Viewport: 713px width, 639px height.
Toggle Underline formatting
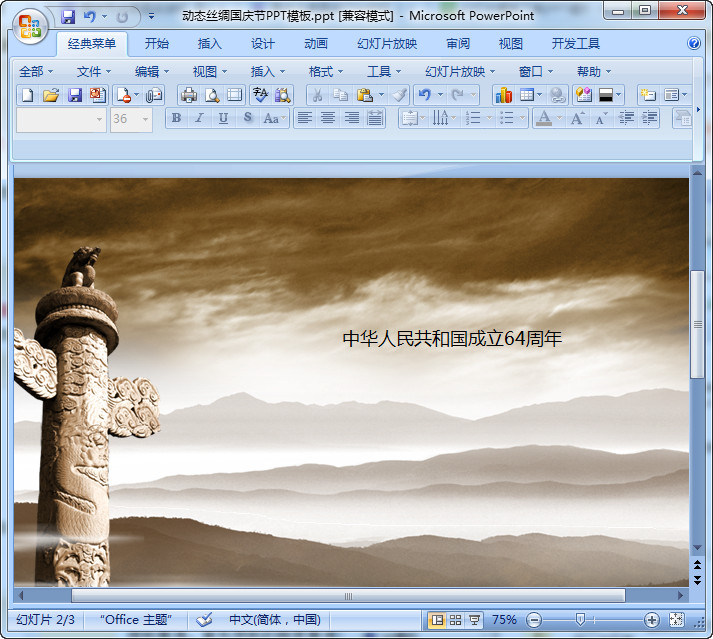pos(222,118)
